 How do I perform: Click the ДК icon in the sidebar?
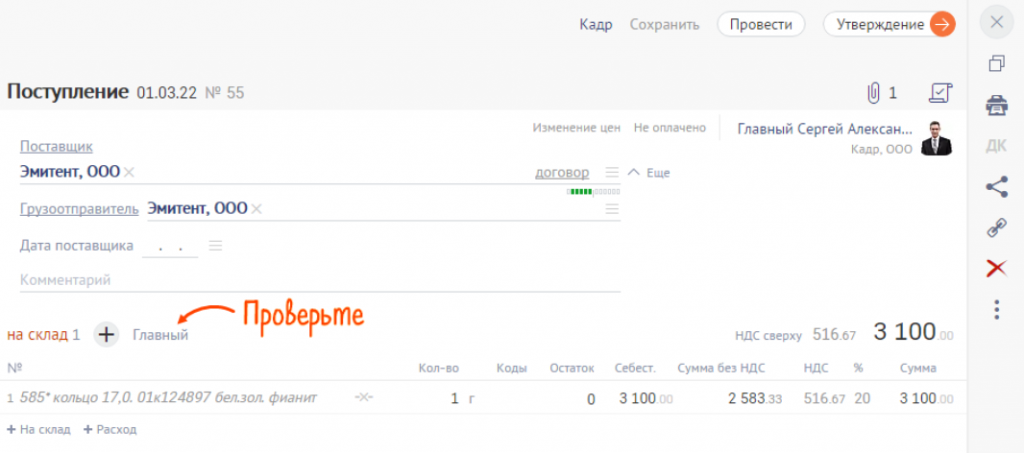tap(996, 146)
